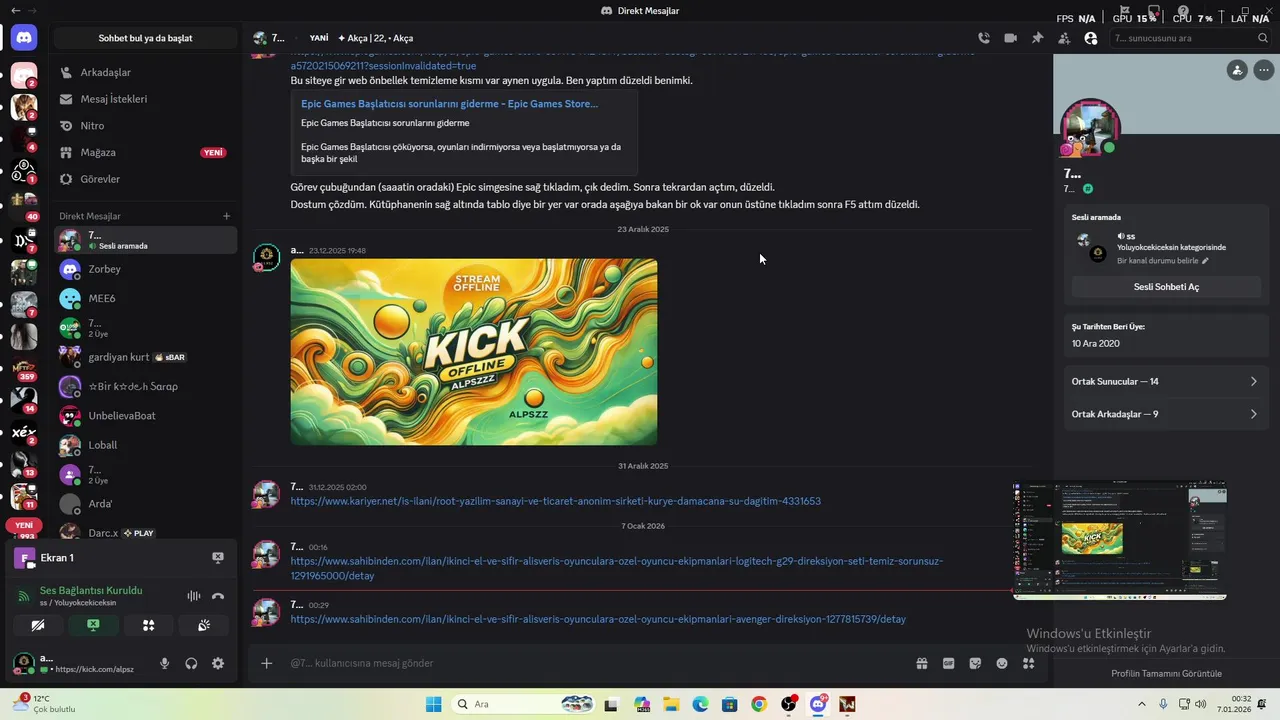Open taskbar volume control
The height and width of the screenshot is (720, 1280).
tap(1200, 704)
